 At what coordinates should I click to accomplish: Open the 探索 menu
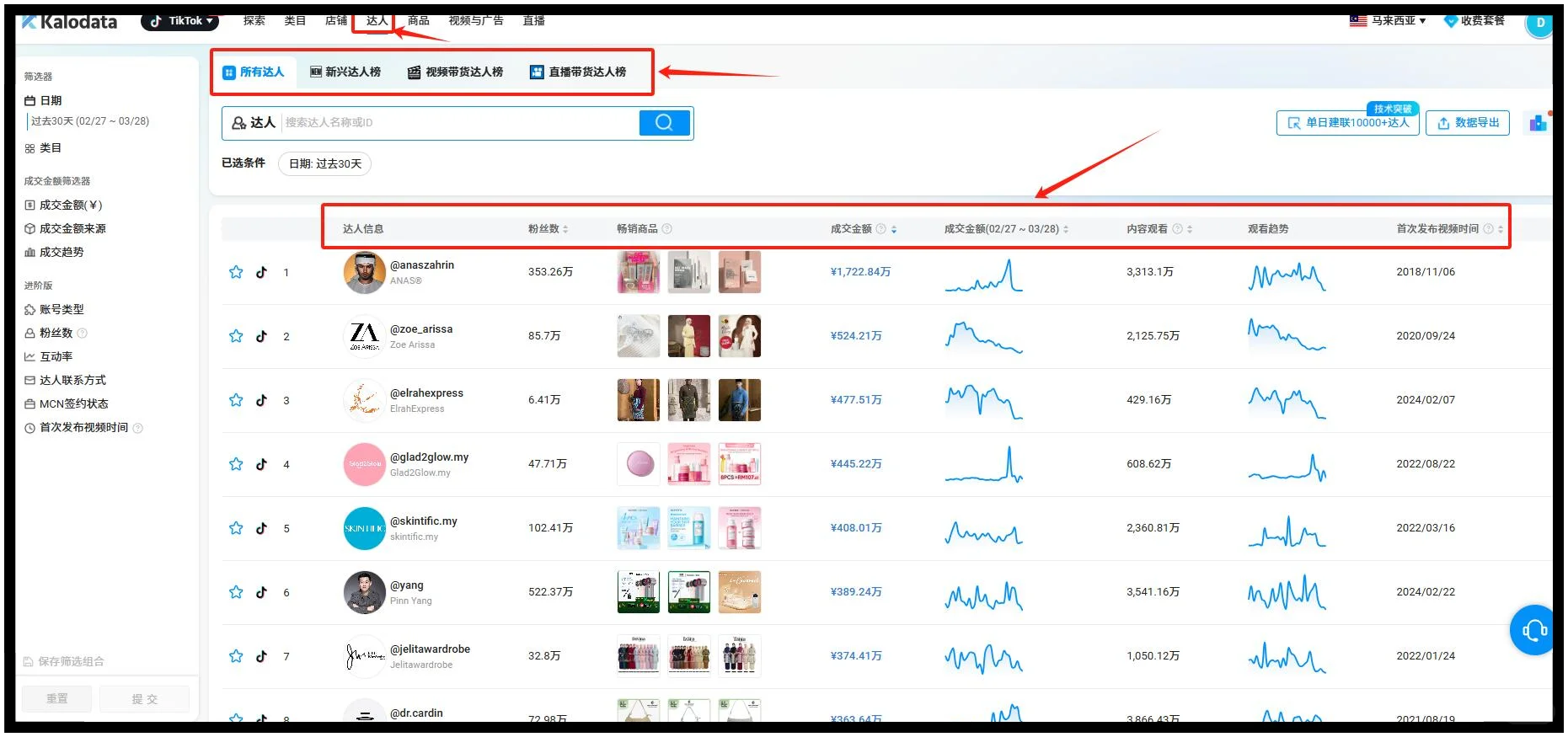(254, 21)
